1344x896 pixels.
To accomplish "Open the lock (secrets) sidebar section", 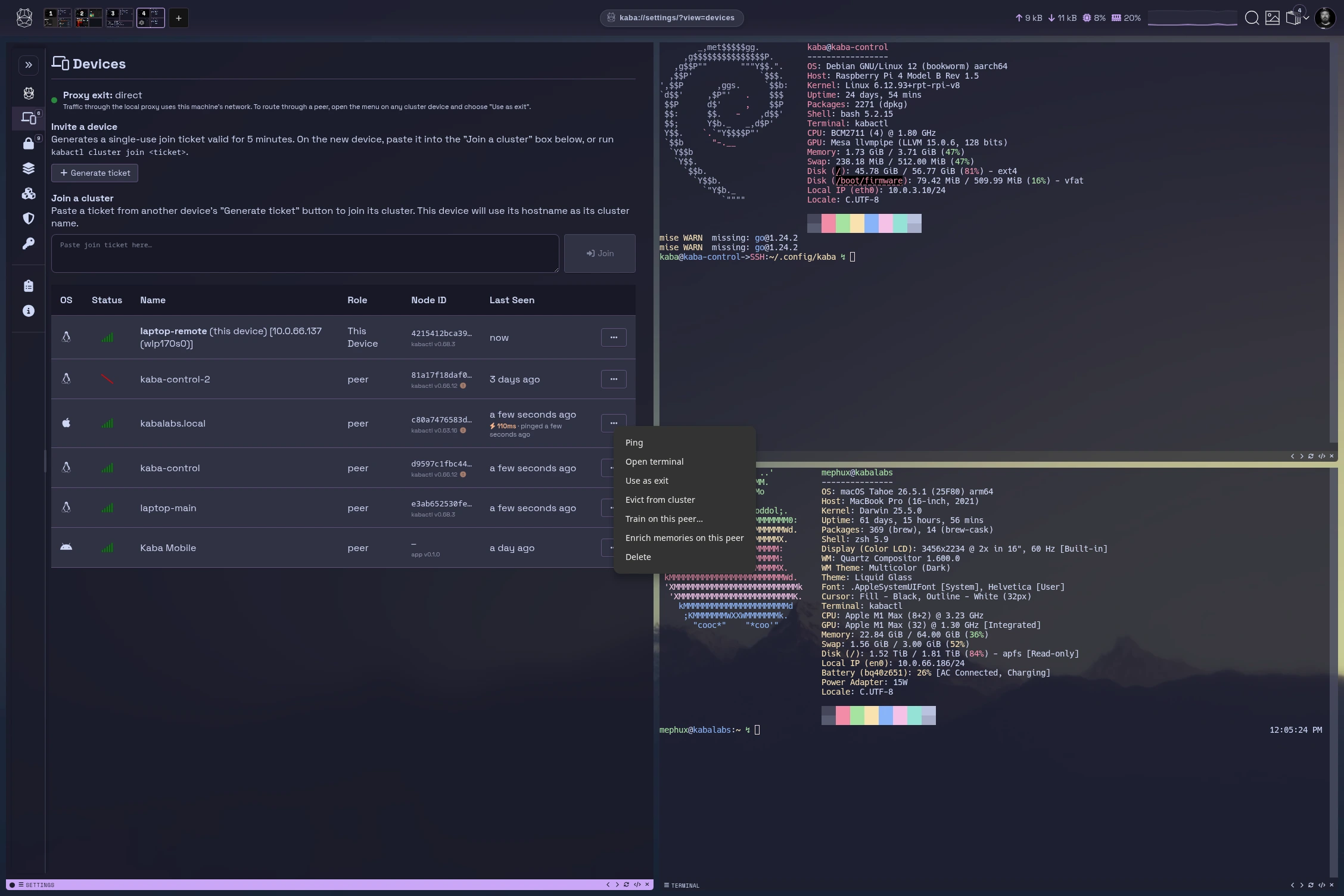I will (x=29, y=144).
